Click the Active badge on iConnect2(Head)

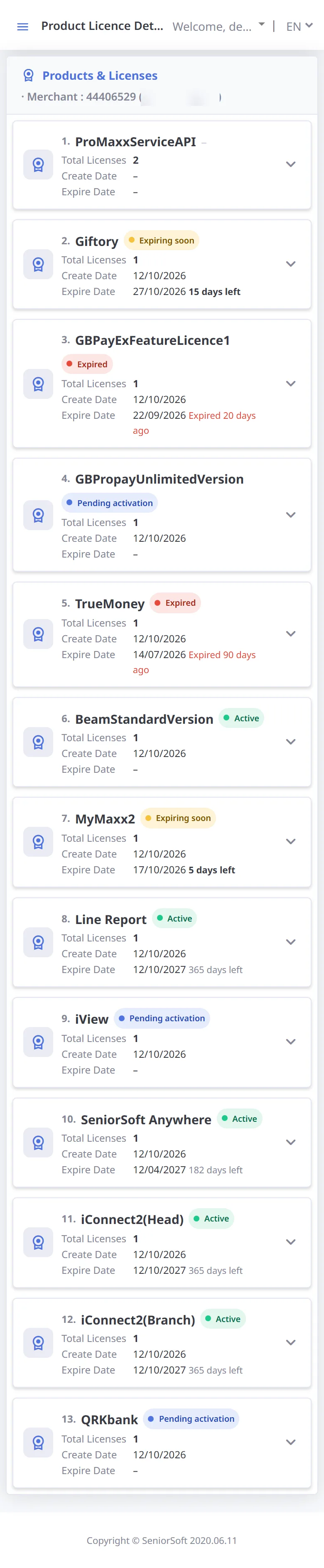tap(211, 1219)
